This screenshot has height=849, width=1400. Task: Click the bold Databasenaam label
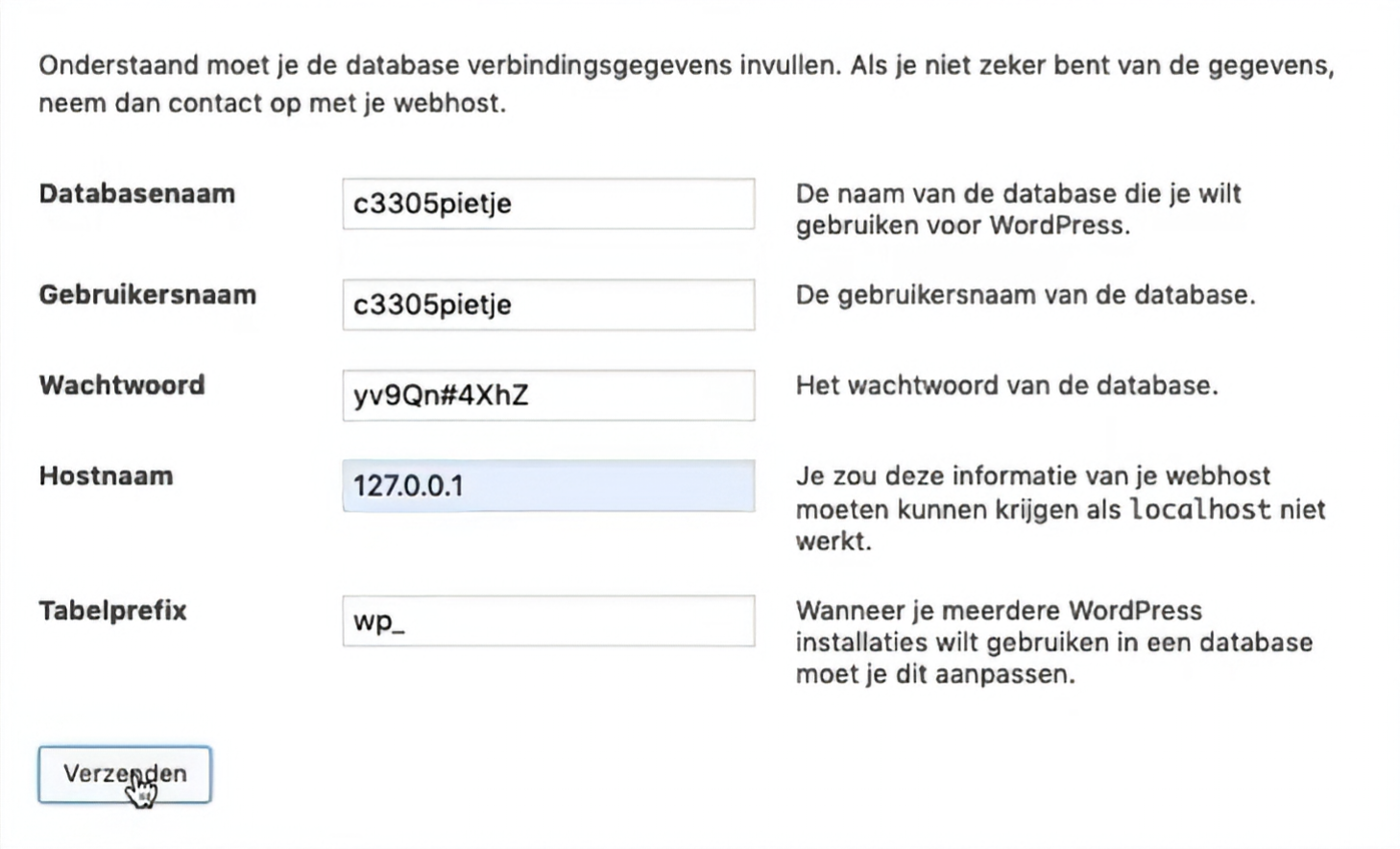click(136, 194)
